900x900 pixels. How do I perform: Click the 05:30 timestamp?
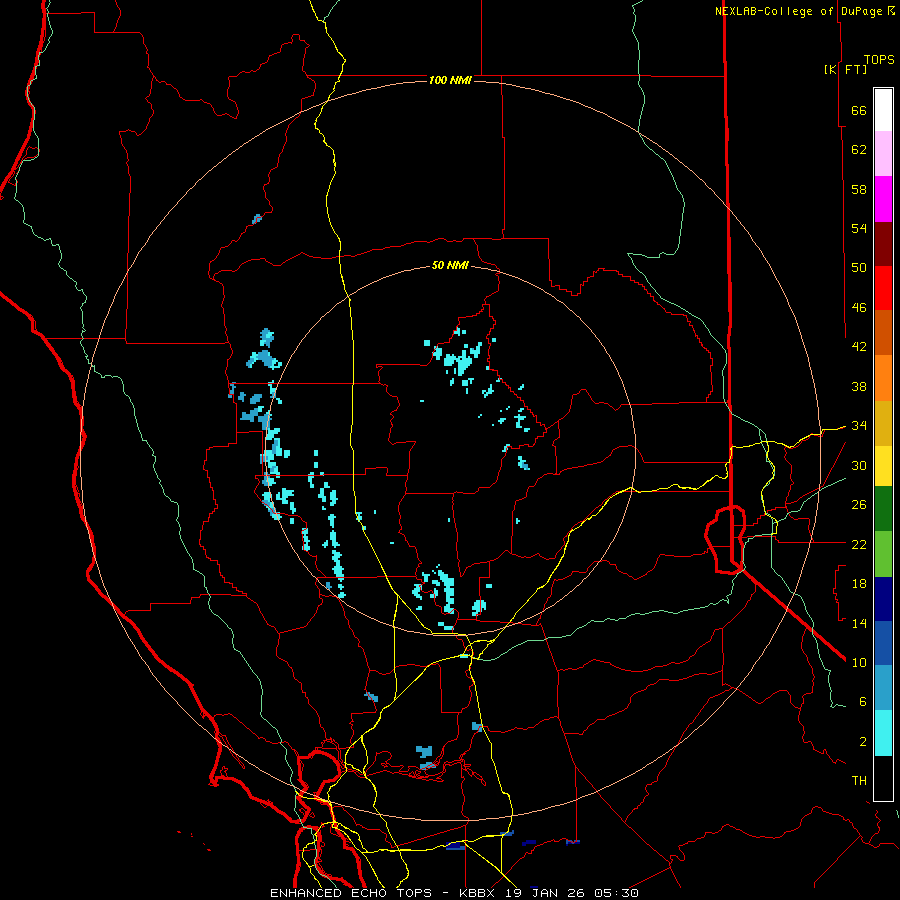(616, 893)
